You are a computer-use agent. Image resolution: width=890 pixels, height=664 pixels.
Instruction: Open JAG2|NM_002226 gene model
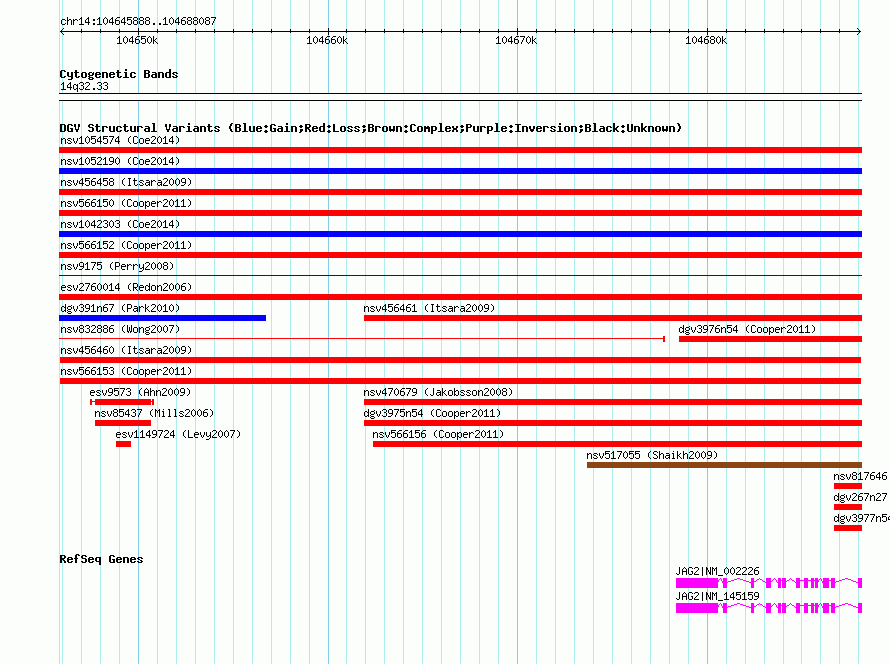coord(769,583)
